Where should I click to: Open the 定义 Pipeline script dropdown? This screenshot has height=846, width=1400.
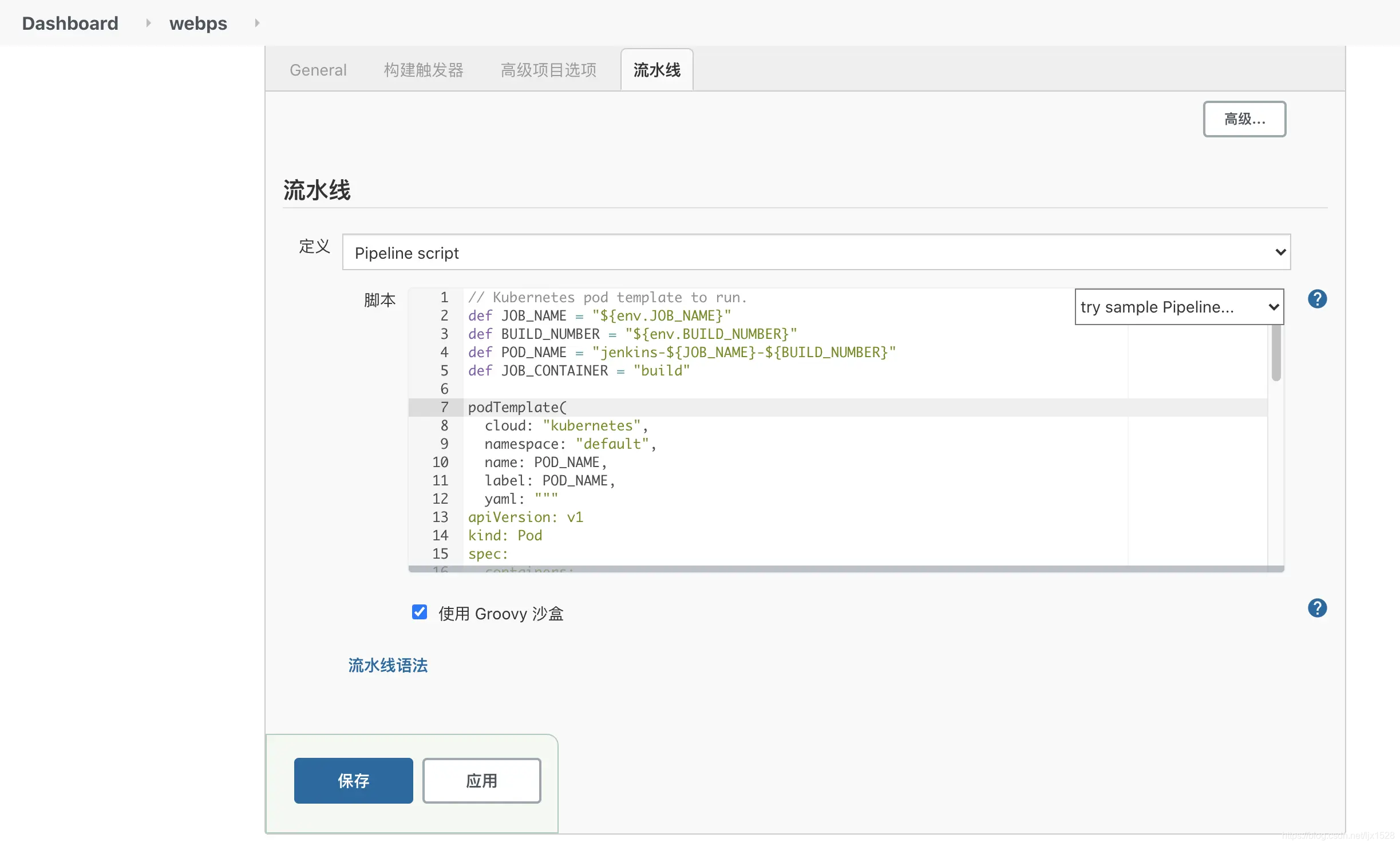[x=816, y=252]
